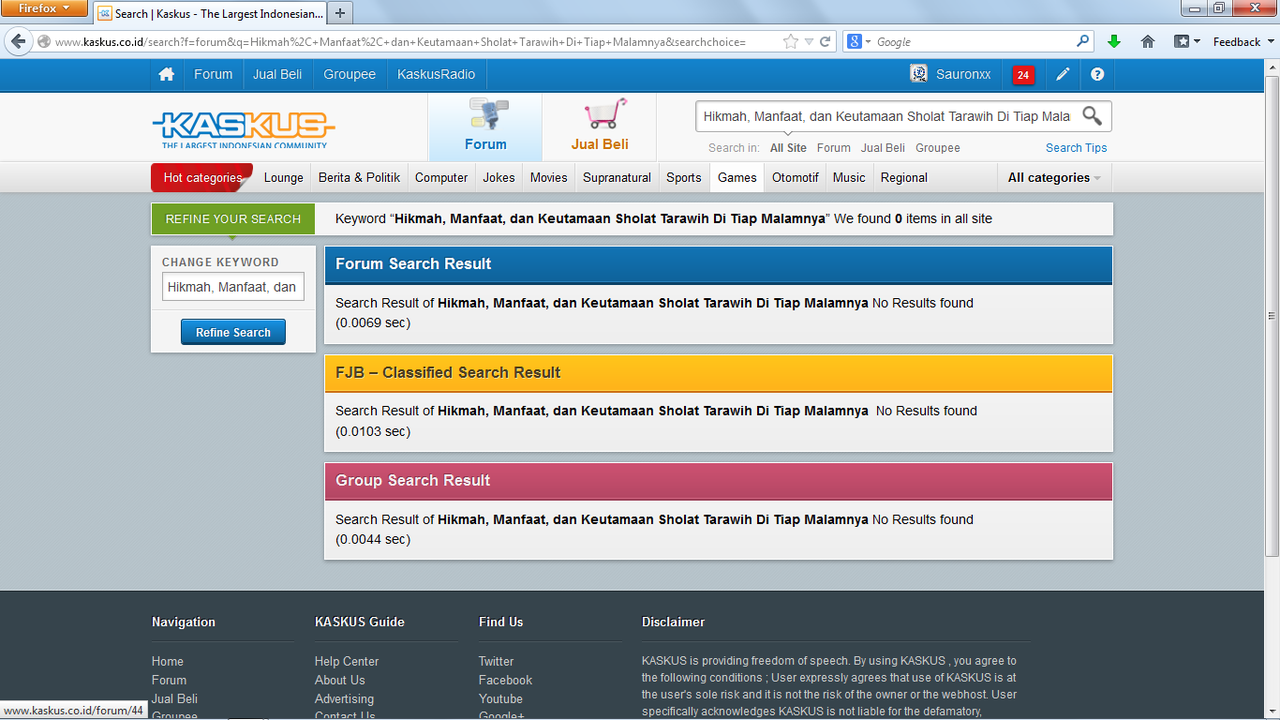Select the Jual Beli shopping cart tab
Viewport: 1280px width, 720px height.
tap(599, 127)
